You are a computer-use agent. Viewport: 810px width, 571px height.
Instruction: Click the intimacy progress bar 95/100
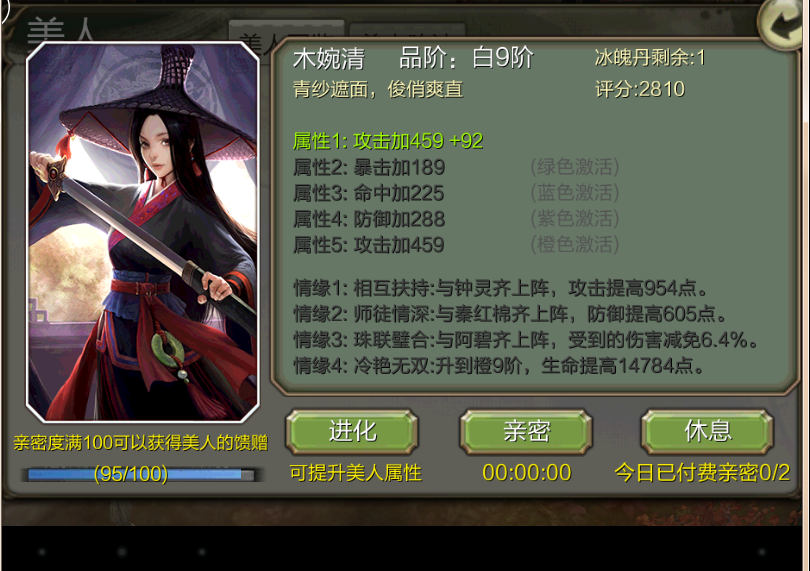point(141,474)
